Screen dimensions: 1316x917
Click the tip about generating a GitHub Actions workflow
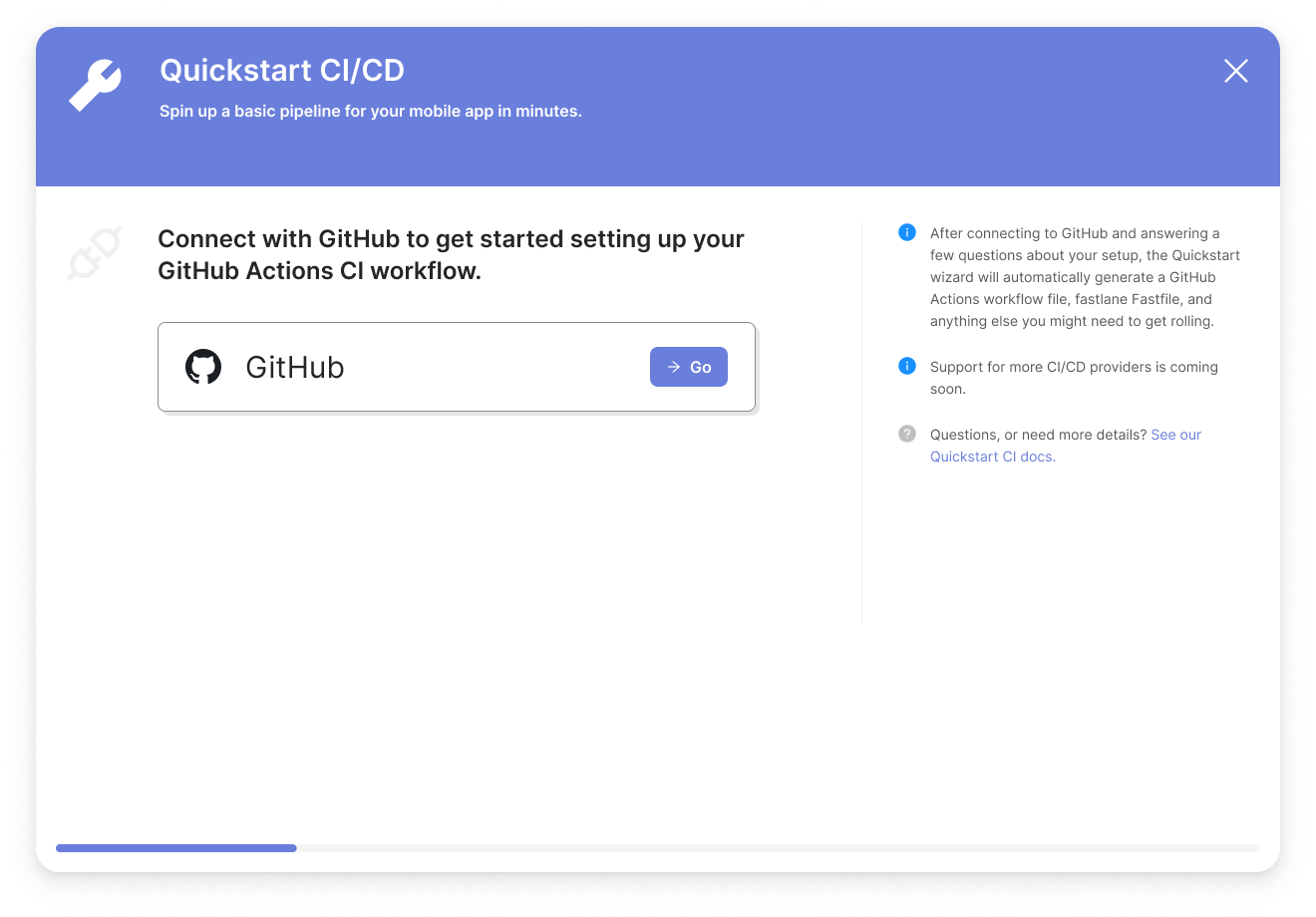[1083, 277]
